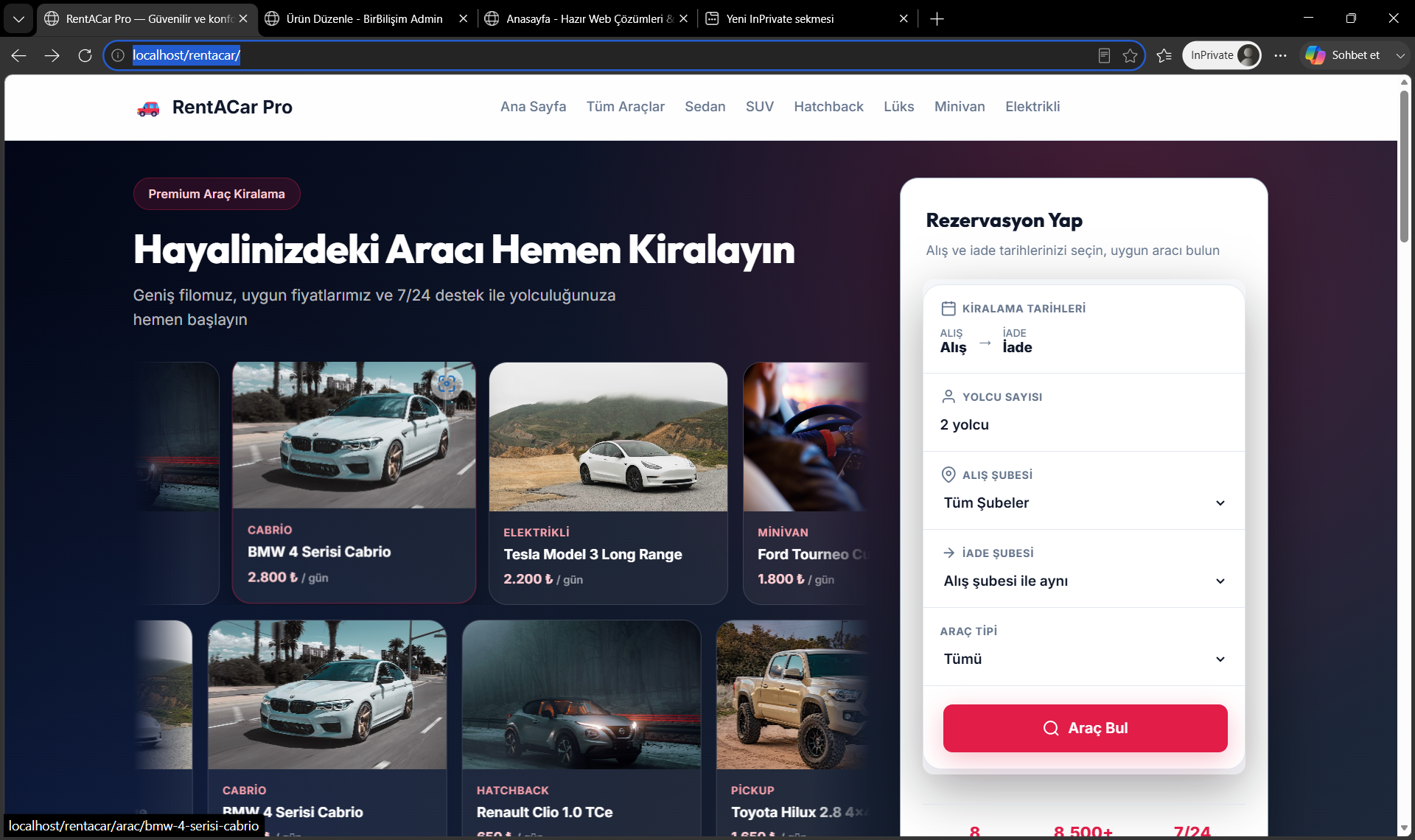
Task: Click the 2 yolcu passenger field
Action: point(964,424)
